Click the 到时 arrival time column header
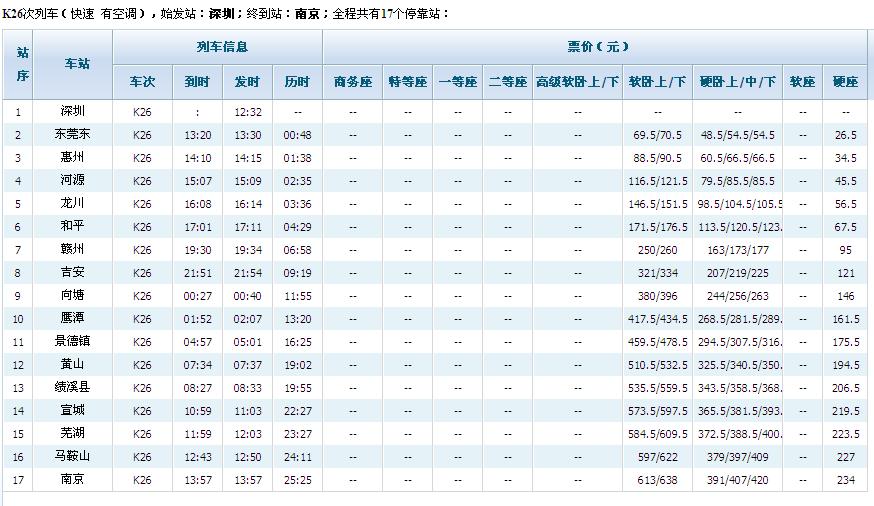Viewport: 874px width, 506px height. (197, 82)
